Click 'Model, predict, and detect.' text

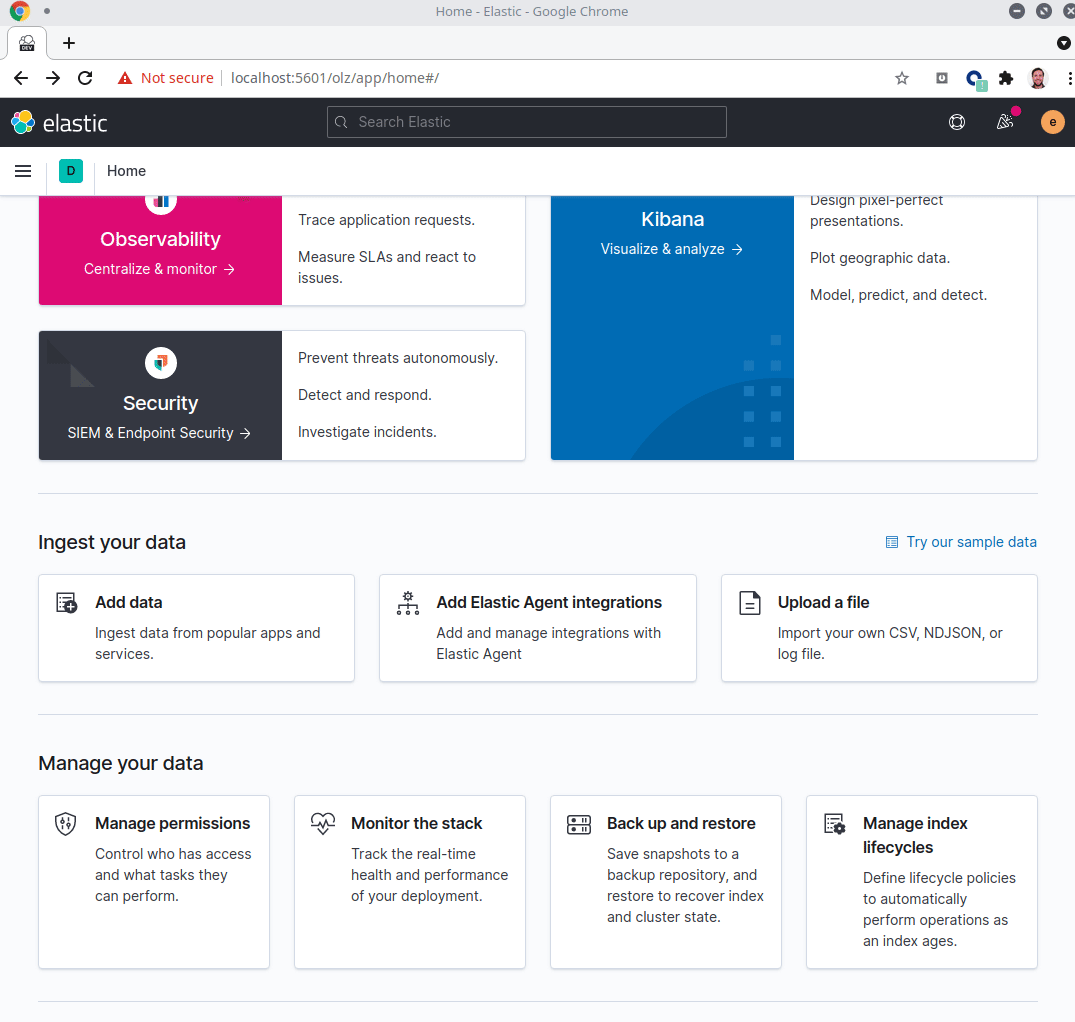pos(898,295)
